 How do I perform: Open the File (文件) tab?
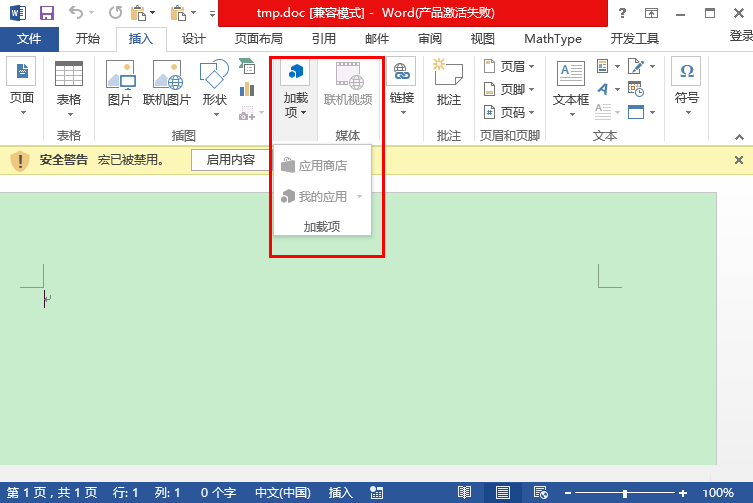click(x=29, y=39)
